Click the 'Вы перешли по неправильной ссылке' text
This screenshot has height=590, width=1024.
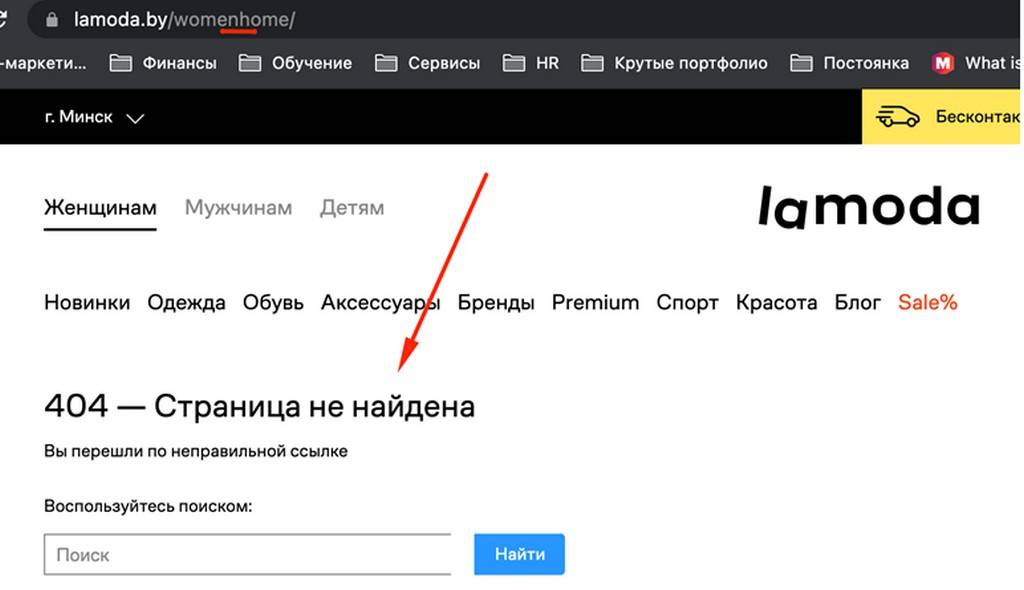(196, 451)
